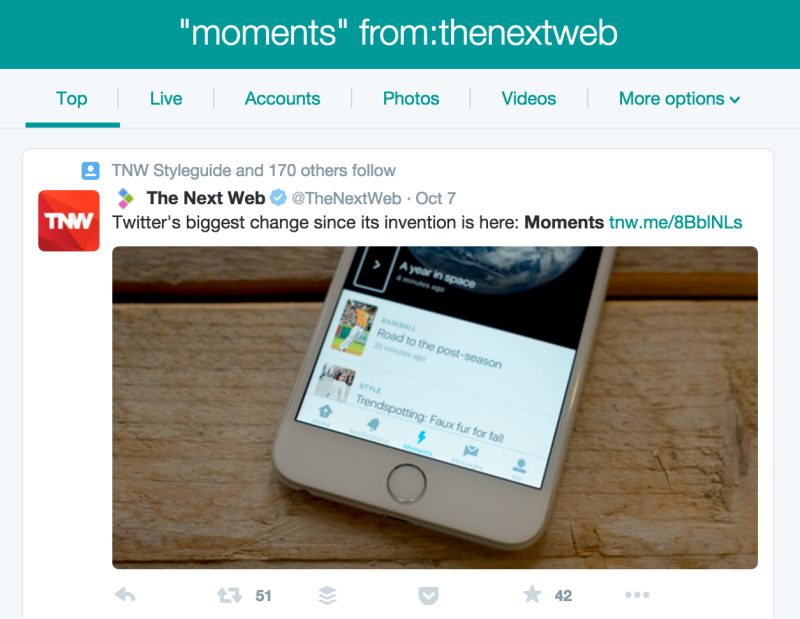
Task: Open the Photos tab
Action: (411, 98)
